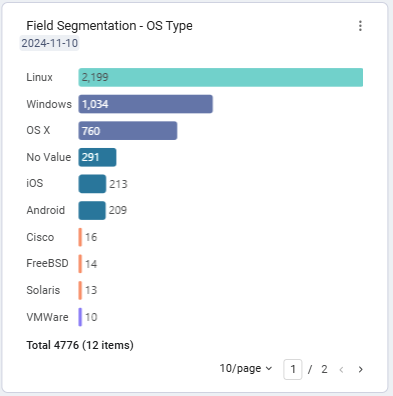Image resolution: width=393 pixels, height=396 pixels.
Task: Click the iOS bar segment
Action: (x=92, y=184)
